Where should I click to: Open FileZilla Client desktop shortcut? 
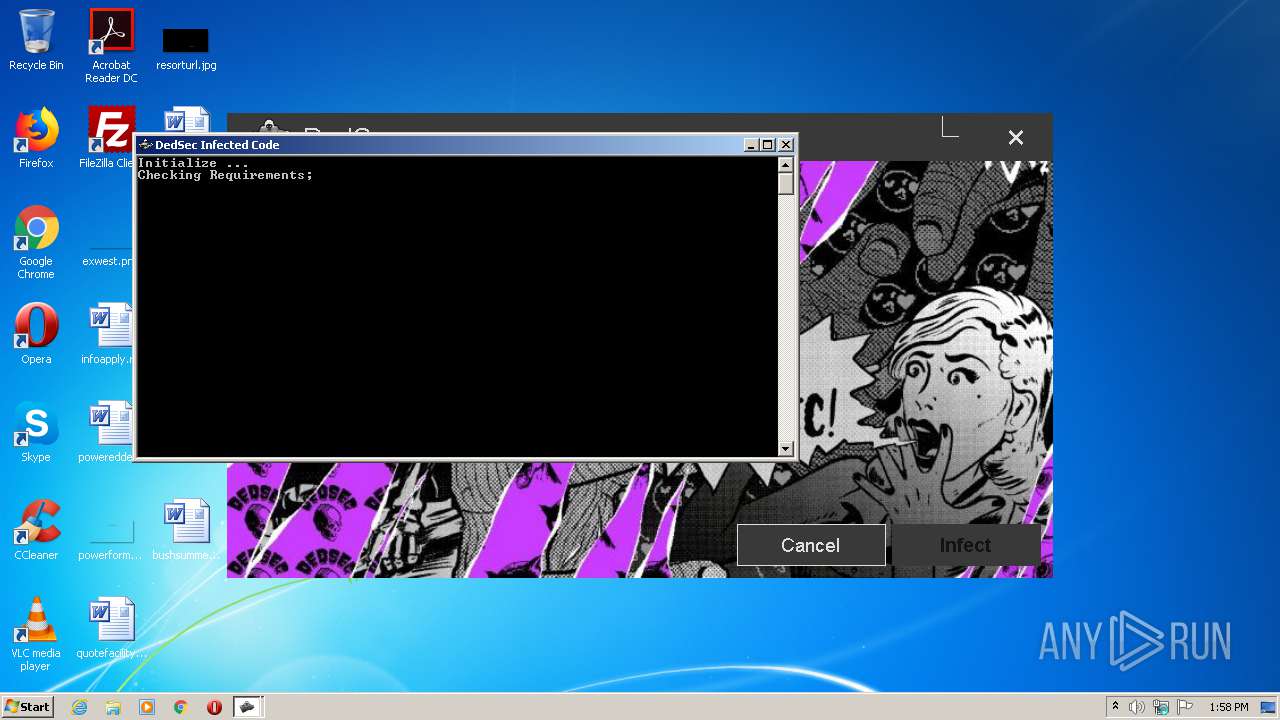108,138
